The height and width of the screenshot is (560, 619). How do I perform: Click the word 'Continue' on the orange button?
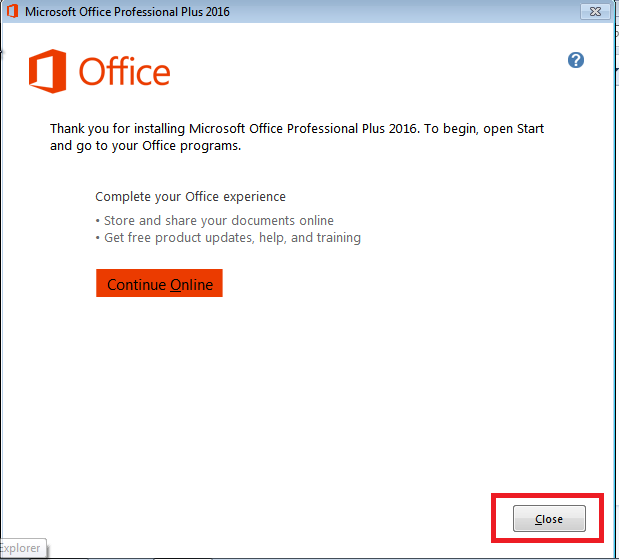pyautogui.click(x=136, y=284)
